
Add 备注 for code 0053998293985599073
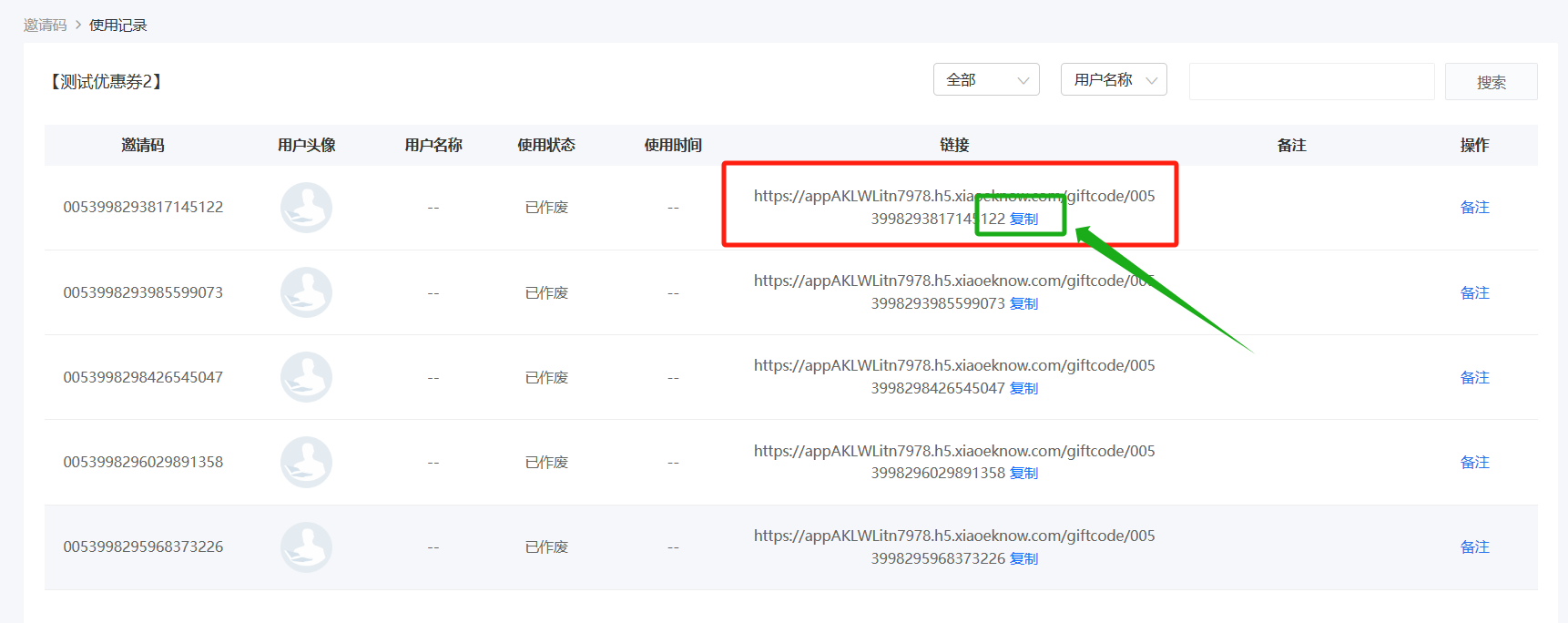(x=1474, y=292)
